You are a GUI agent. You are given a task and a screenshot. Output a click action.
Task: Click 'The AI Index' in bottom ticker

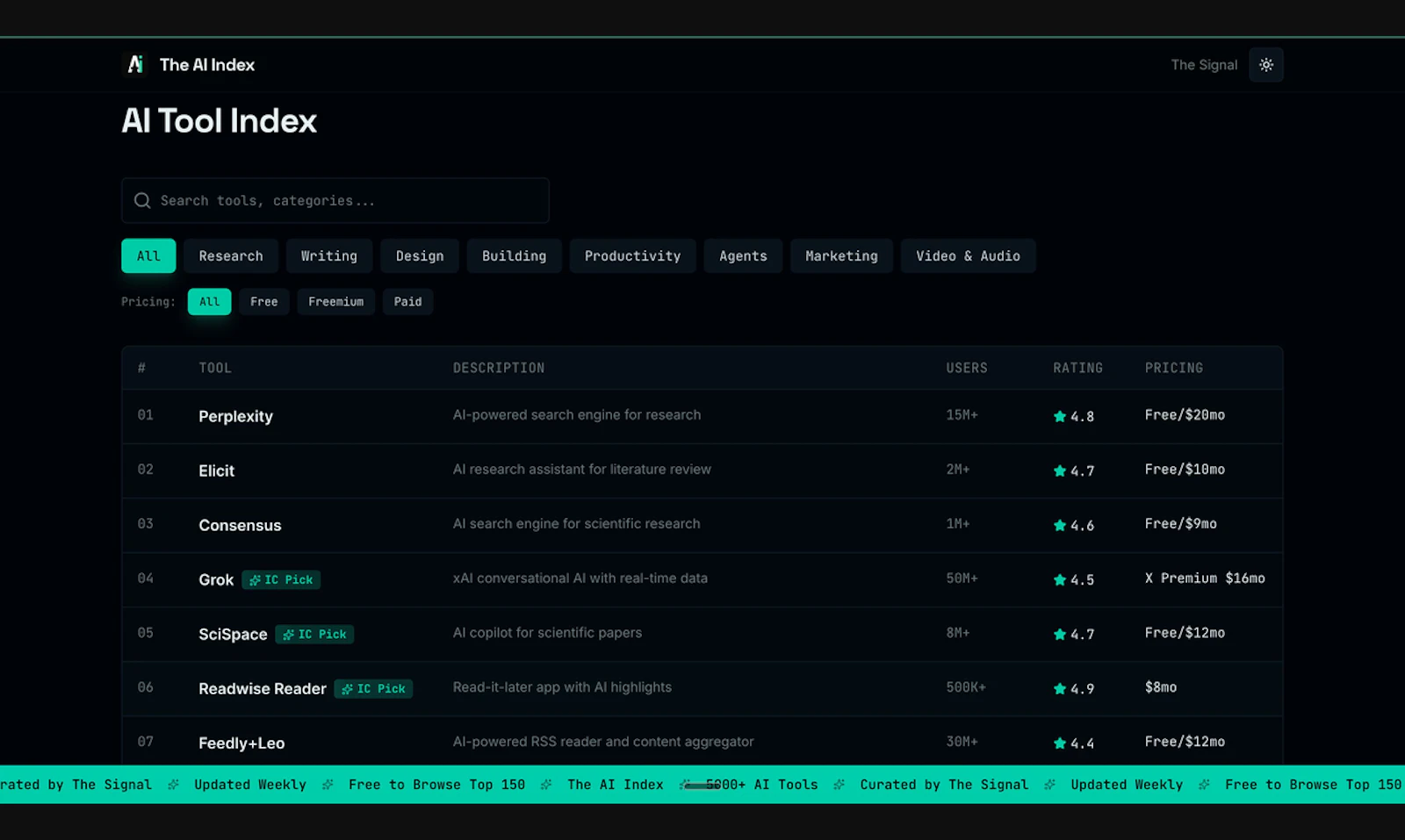[616, 784]
